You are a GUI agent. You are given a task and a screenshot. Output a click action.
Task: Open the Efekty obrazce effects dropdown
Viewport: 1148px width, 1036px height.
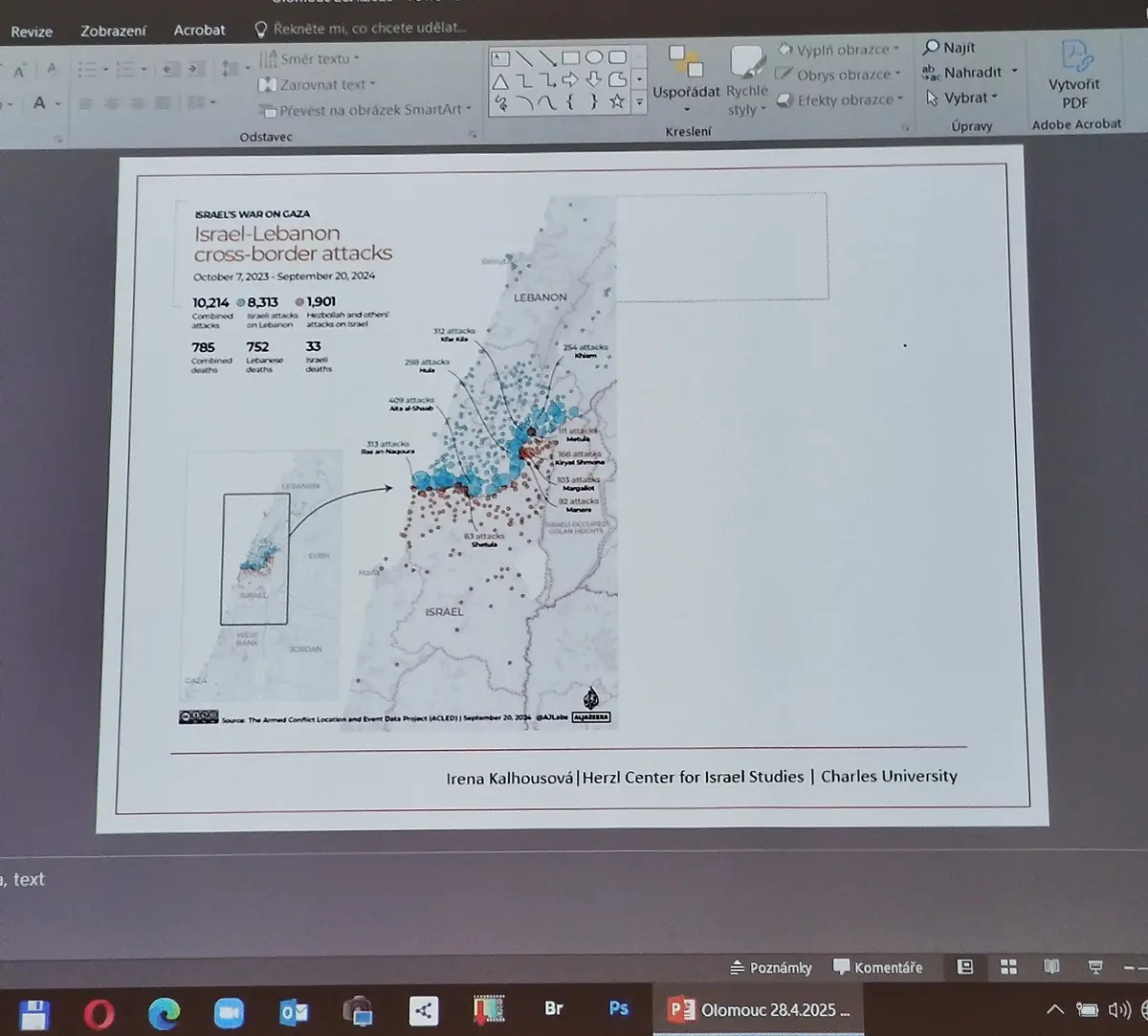click(x=839, y=99)
